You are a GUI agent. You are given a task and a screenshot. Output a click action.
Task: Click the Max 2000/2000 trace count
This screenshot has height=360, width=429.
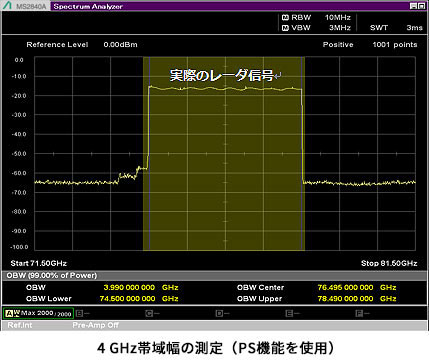[46, 313]
